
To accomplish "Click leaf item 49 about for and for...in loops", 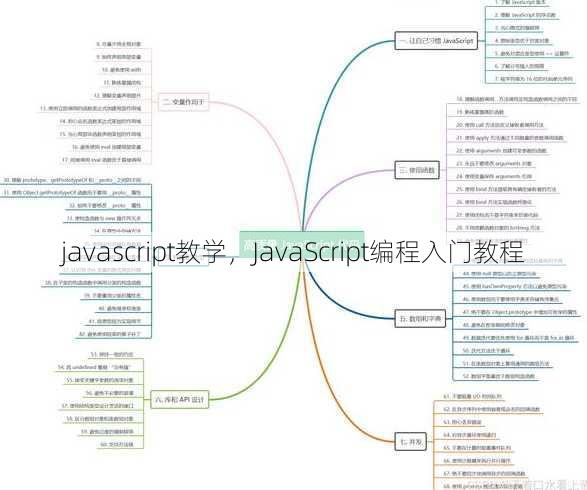I will (x=518, y=338).
